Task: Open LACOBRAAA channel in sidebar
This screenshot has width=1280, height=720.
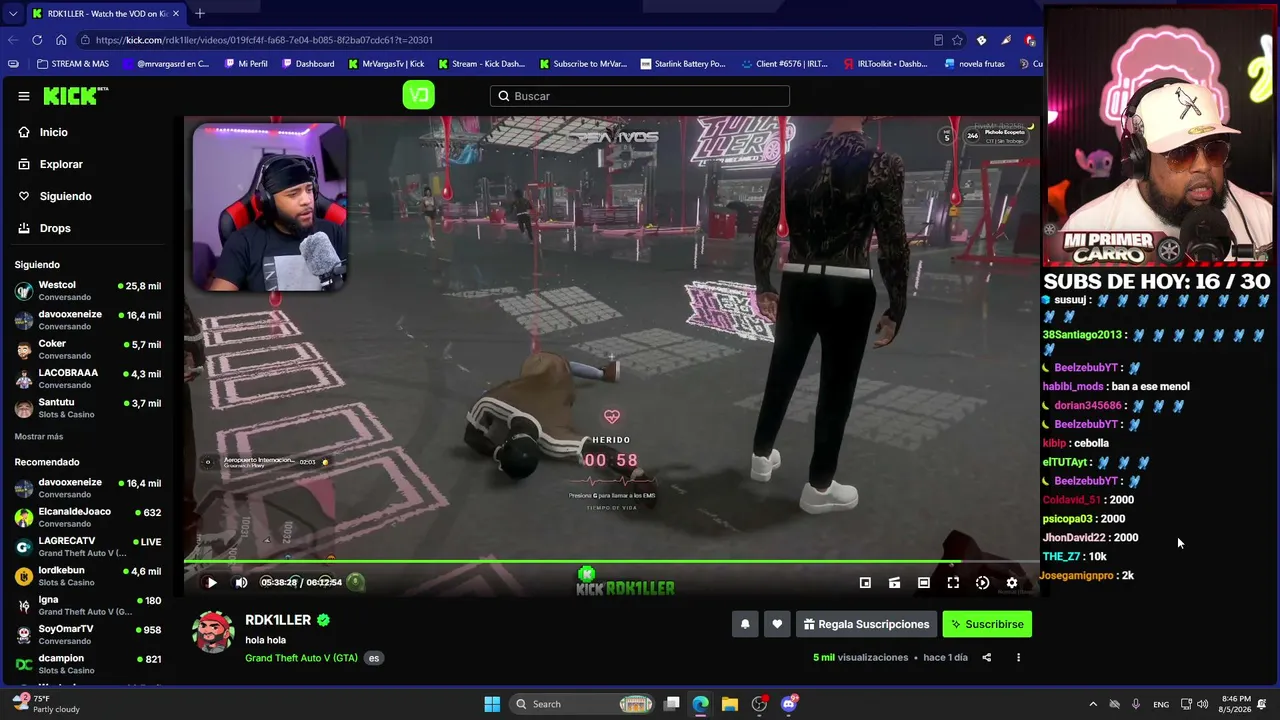Action: [x=88, y=379]
